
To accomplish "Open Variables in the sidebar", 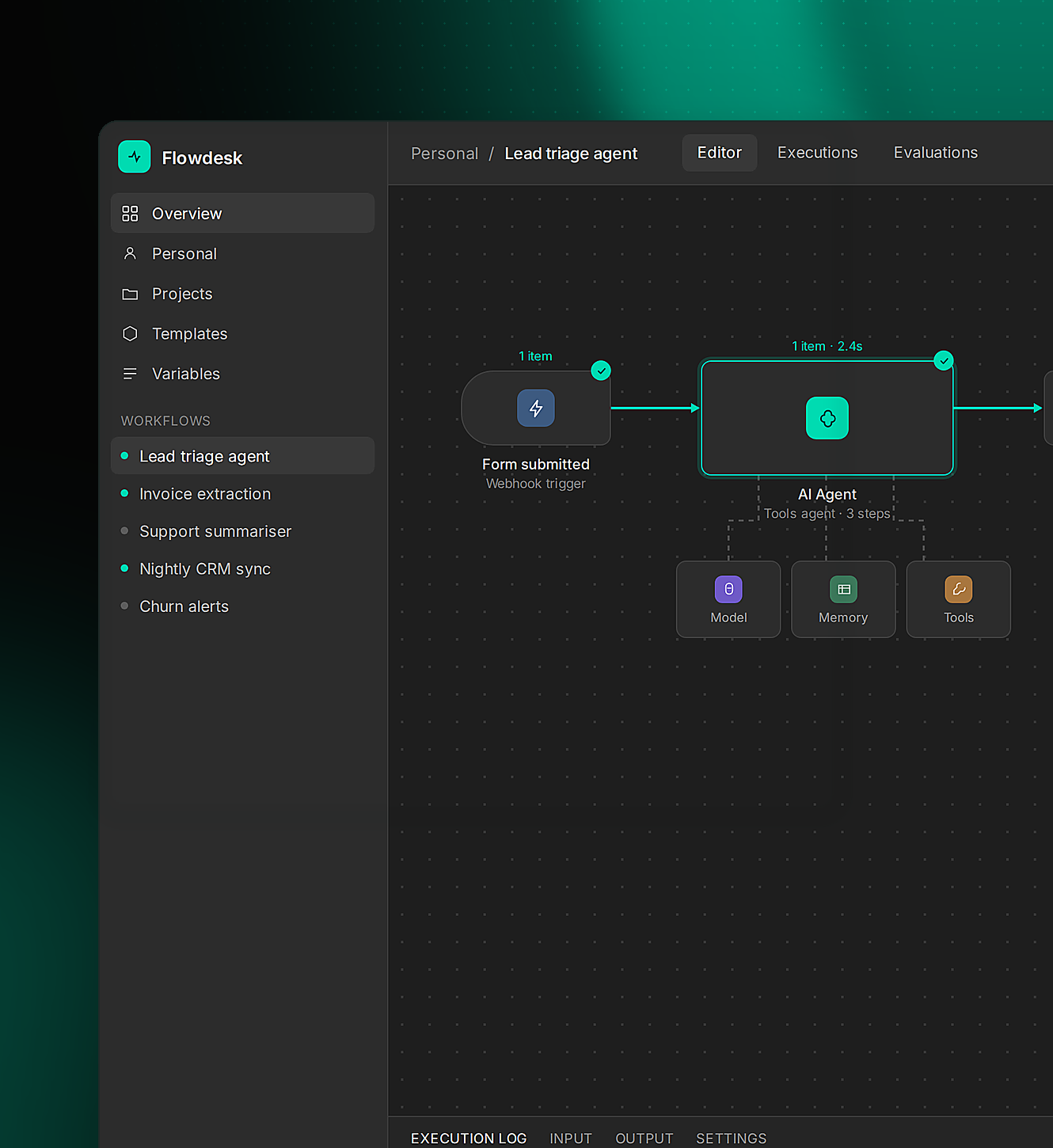I will click(x=242, y=374).
